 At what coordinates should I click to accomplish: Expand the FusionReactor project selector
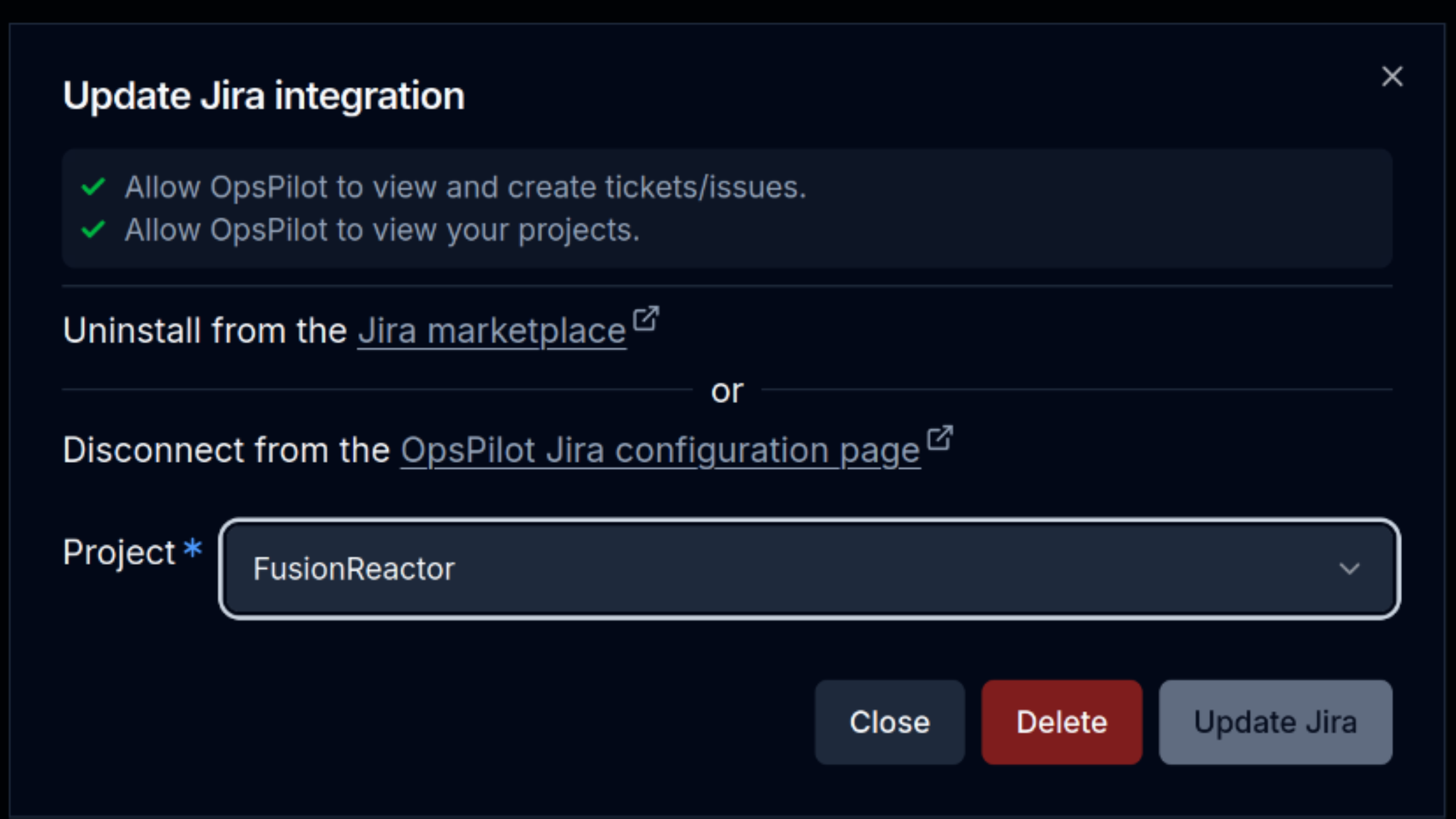click(806, 568)
